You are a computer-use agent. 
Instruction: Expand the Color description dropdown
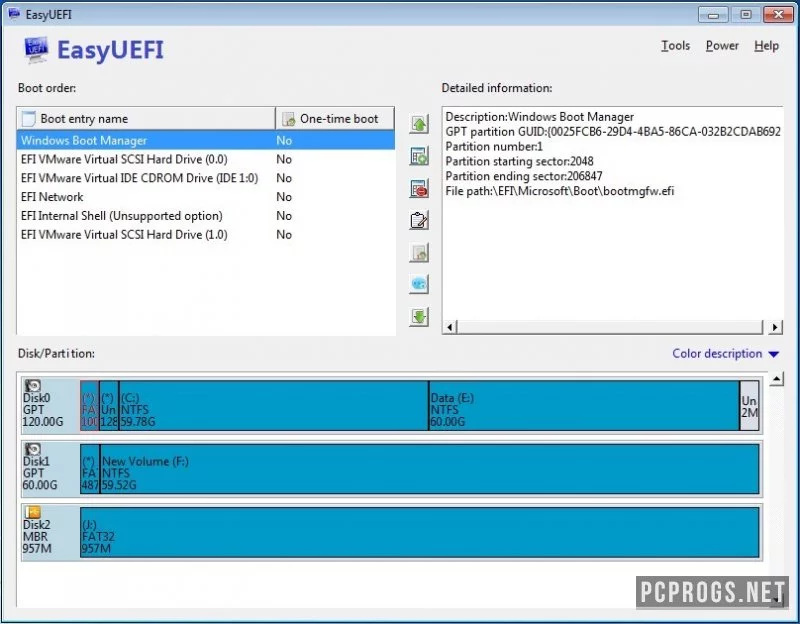pos(726,354)
